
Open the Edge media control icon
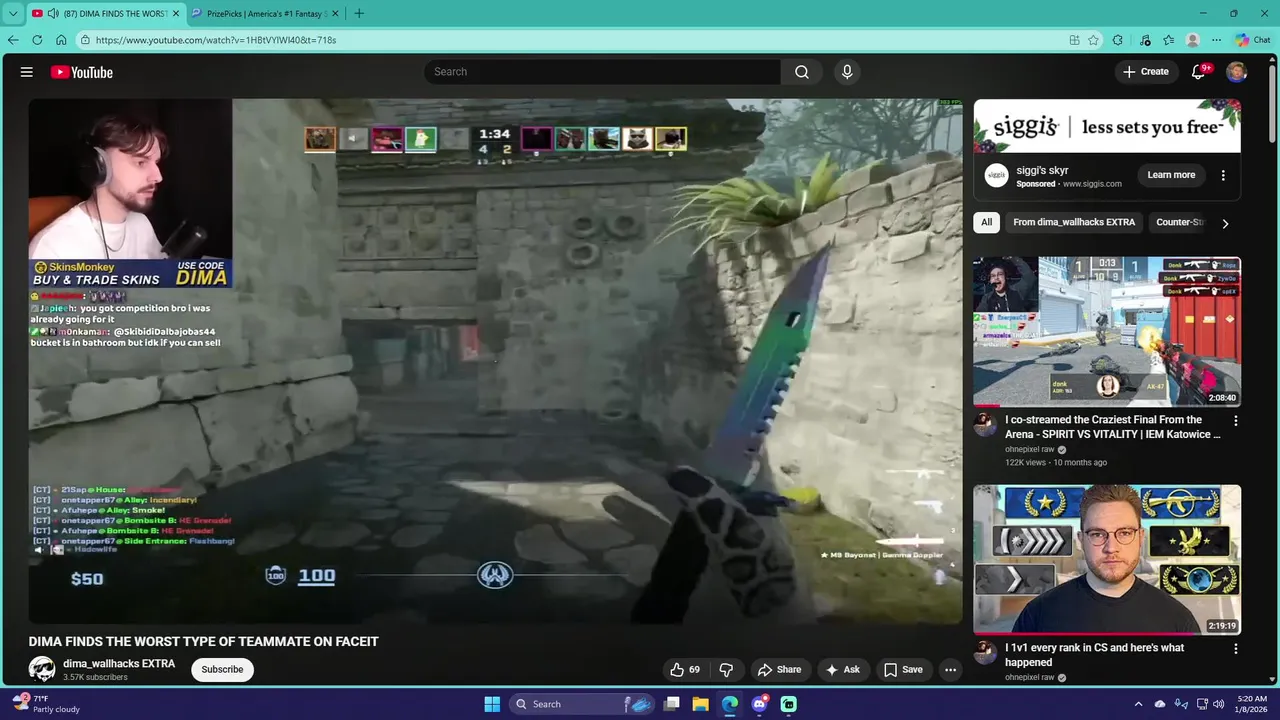tap(1145, 40)
